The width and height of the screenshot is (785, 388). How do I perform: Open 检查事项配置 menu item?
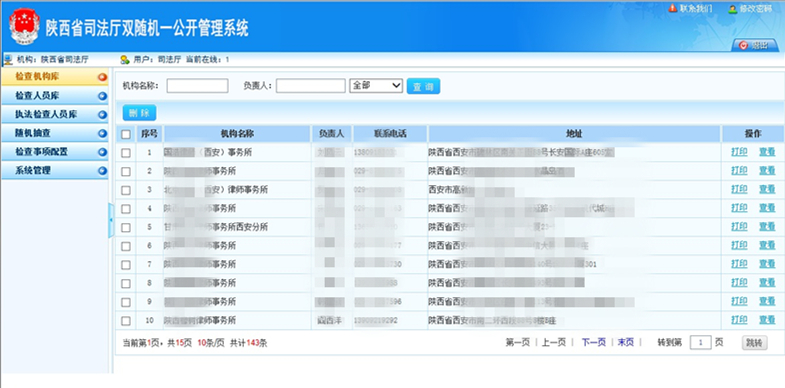click(x=55, y=152)
